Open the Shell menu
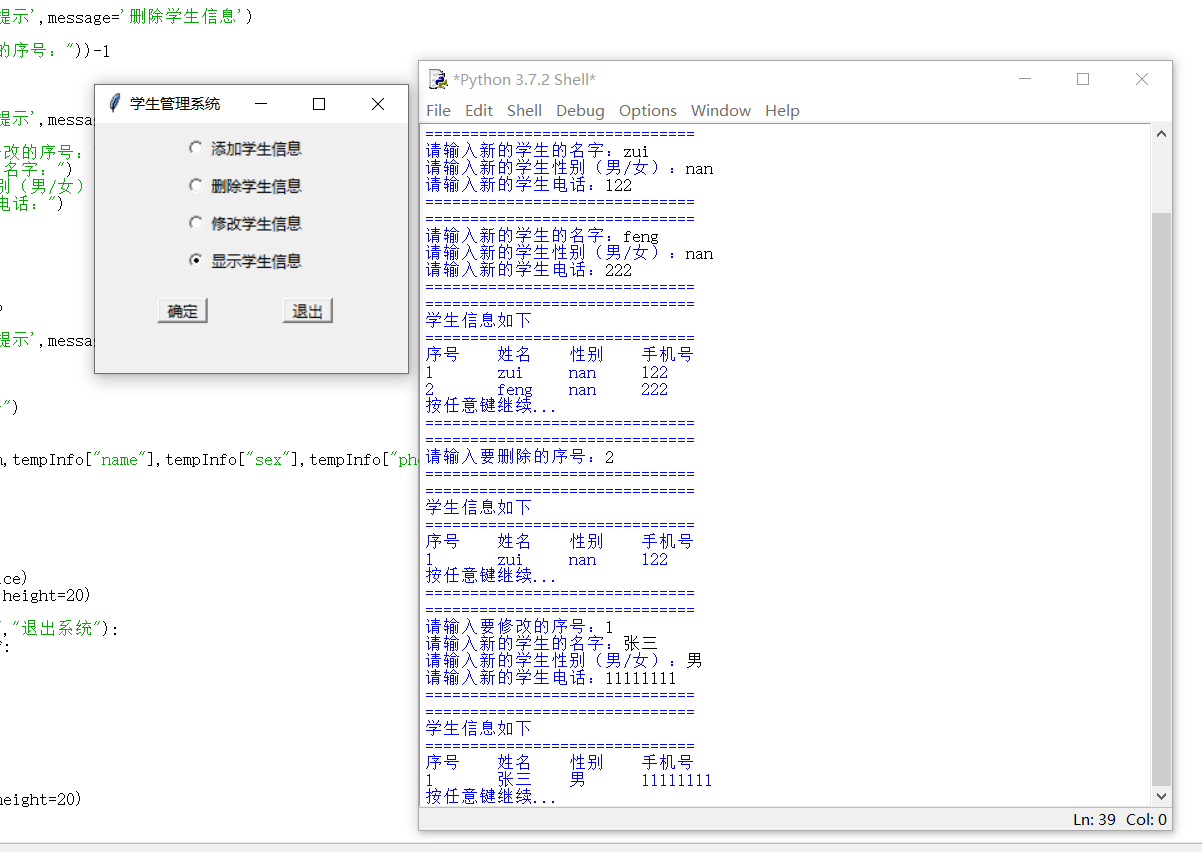Viewport: 1202px width, 852px height. [524, 110]
